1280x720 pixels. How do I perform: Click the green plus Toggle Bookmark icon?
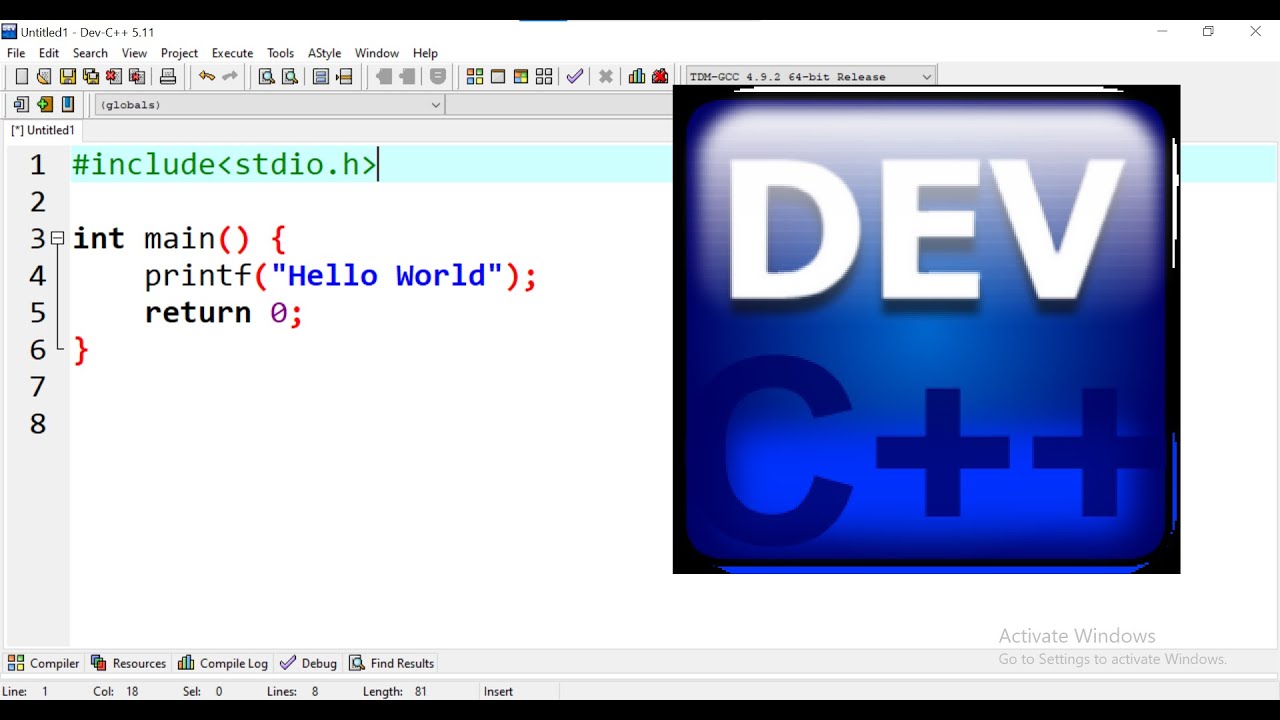tap(44, 104)
